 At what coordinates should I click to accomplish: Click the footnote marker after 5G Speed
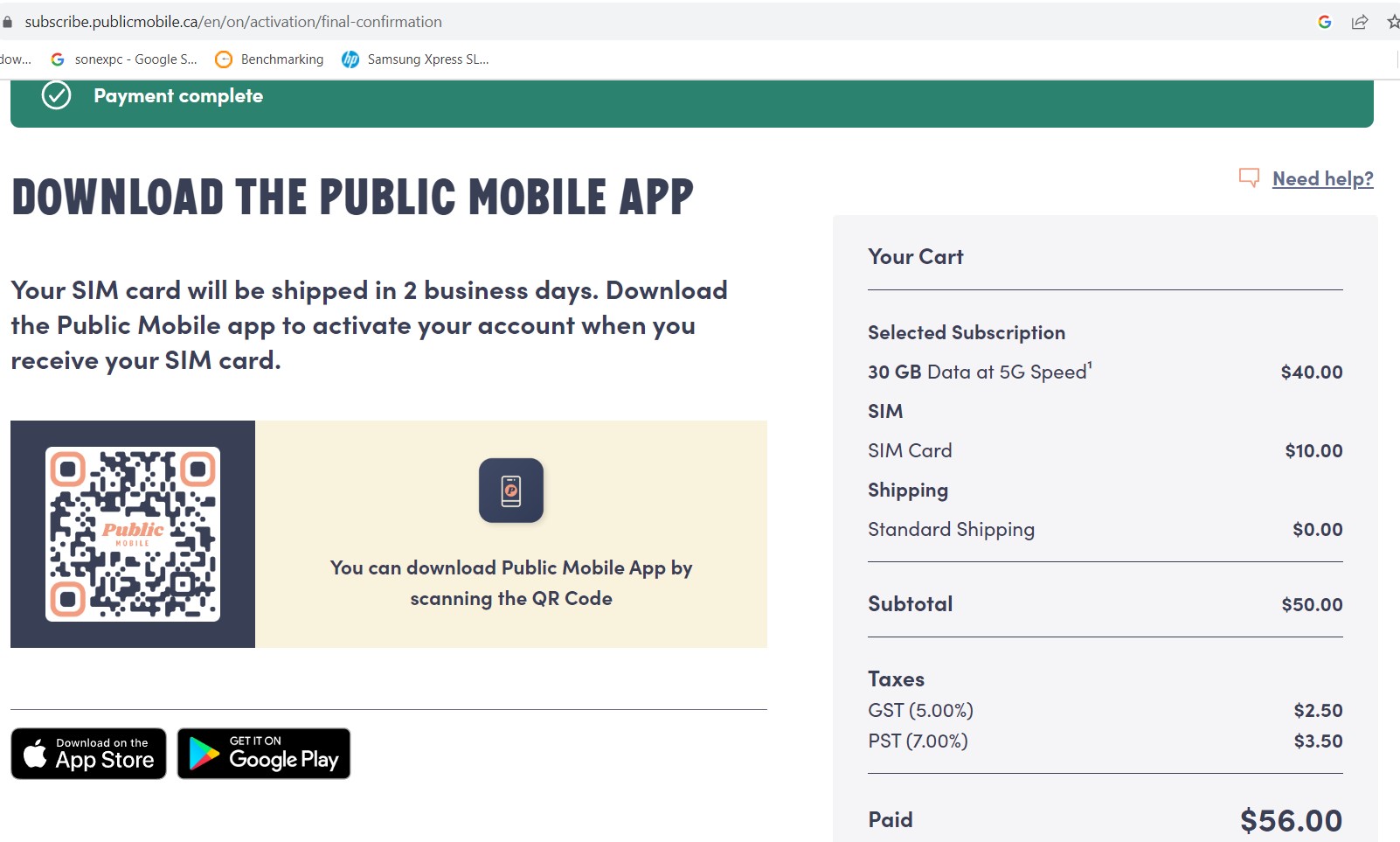pos(1090,365)
